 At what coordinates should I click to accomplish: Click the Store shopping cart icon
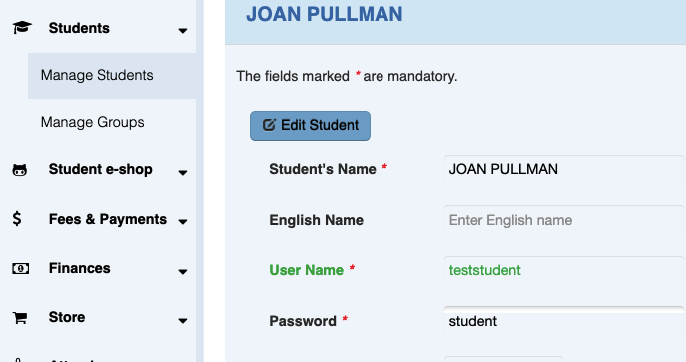(20, 318)
